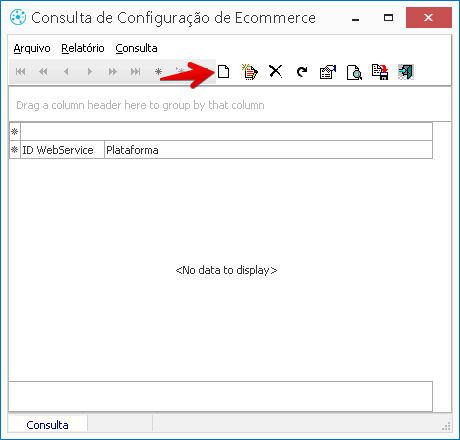
Task: Open the properties form icon
Action: pos(328,72)
